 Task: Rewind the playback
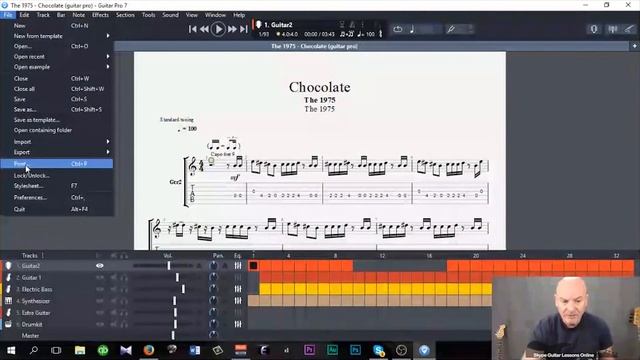[204, 29]
